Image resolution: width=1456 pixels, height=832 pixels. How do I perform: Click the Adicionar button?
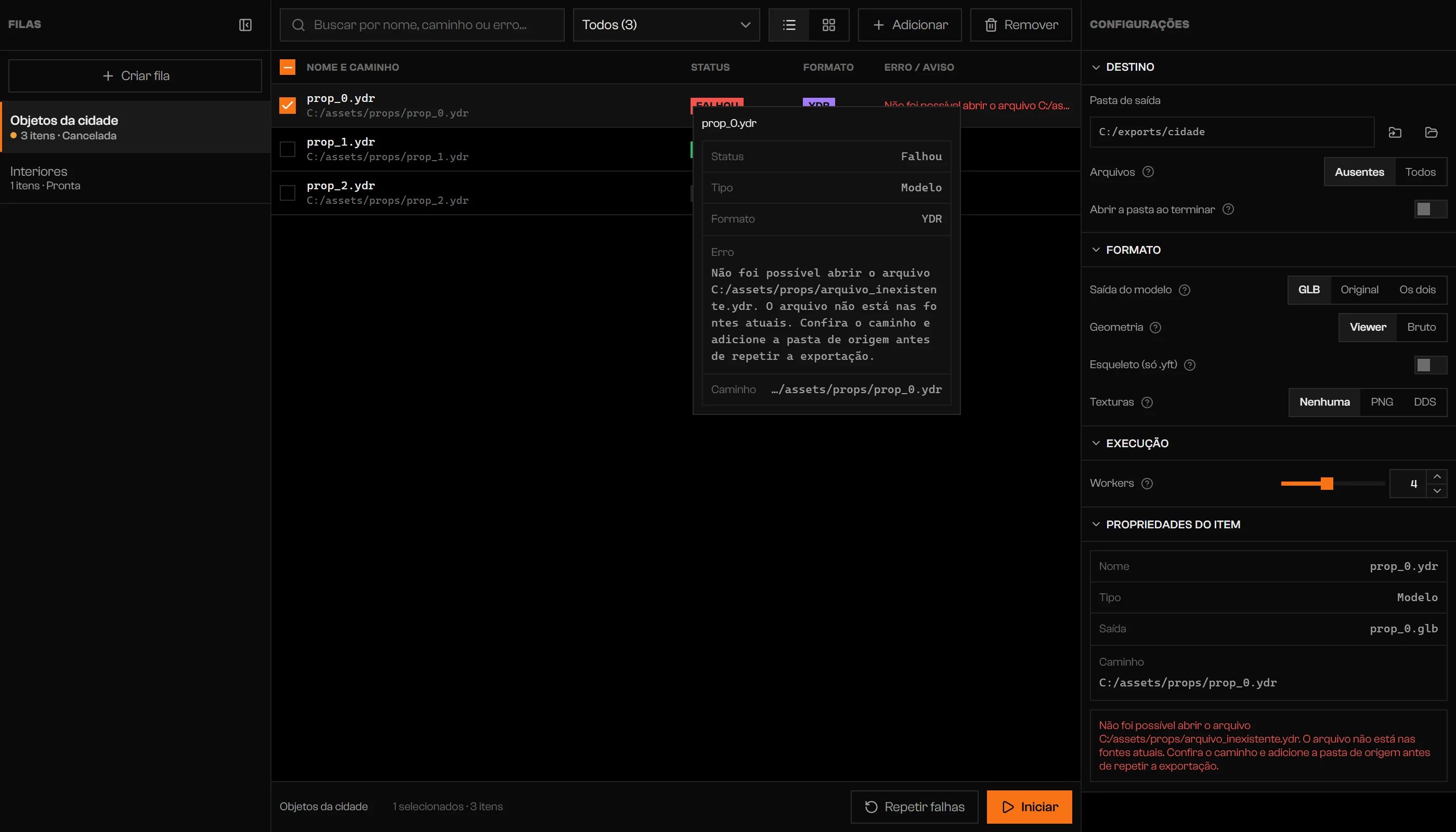pos(909,24)
